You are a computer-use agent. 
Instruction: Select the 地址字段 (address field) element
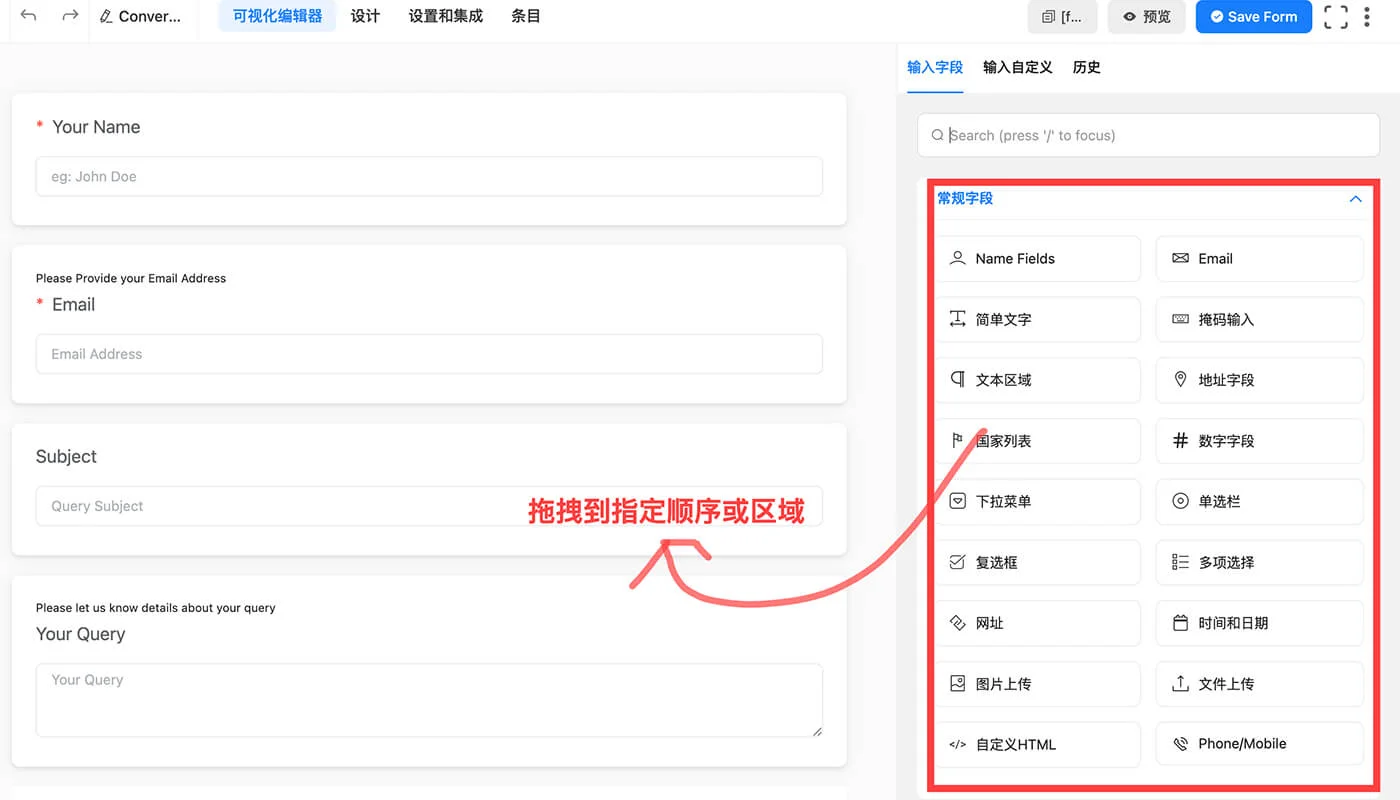(1258, 380)
